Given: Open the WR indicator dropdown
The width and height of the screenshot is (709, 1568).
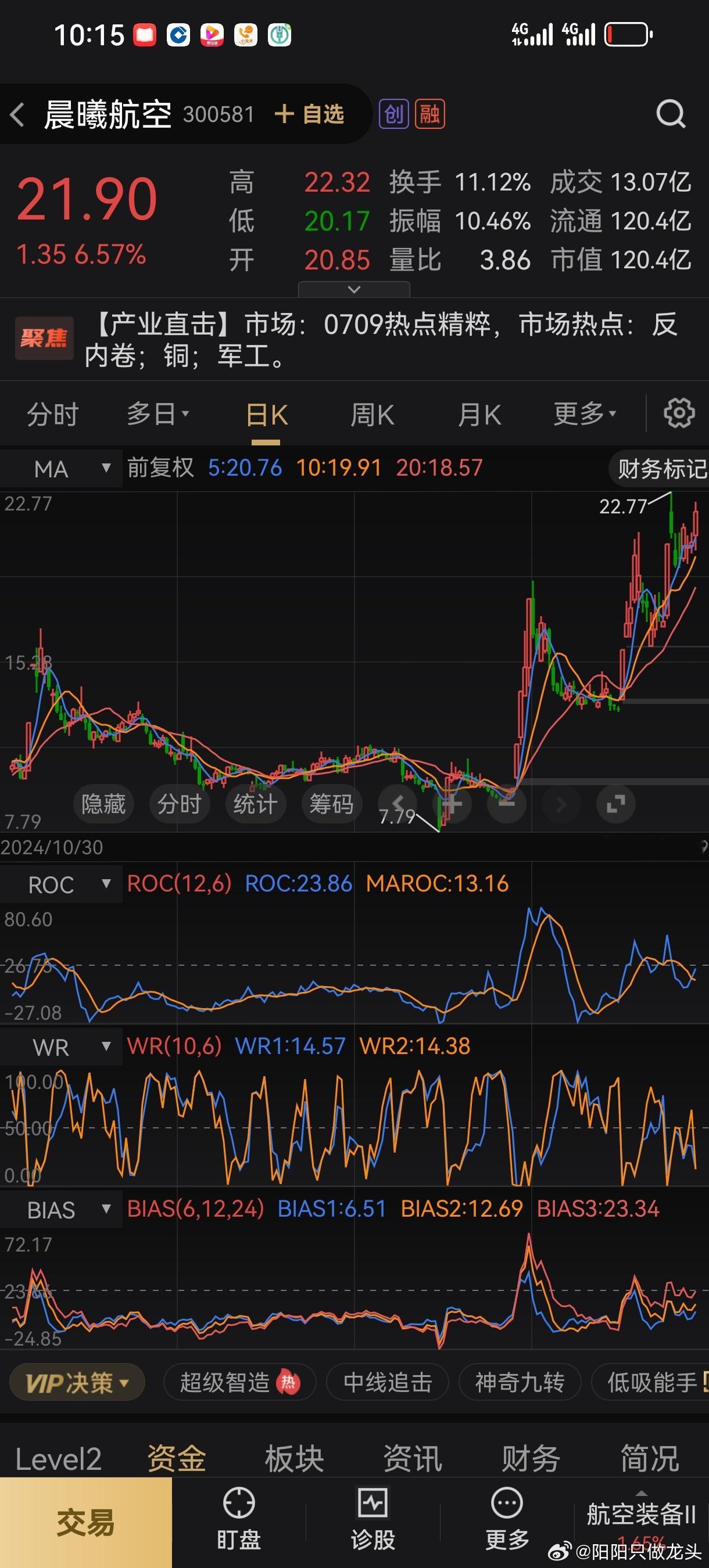Looking at the screenshot, I should point(61,1047).
